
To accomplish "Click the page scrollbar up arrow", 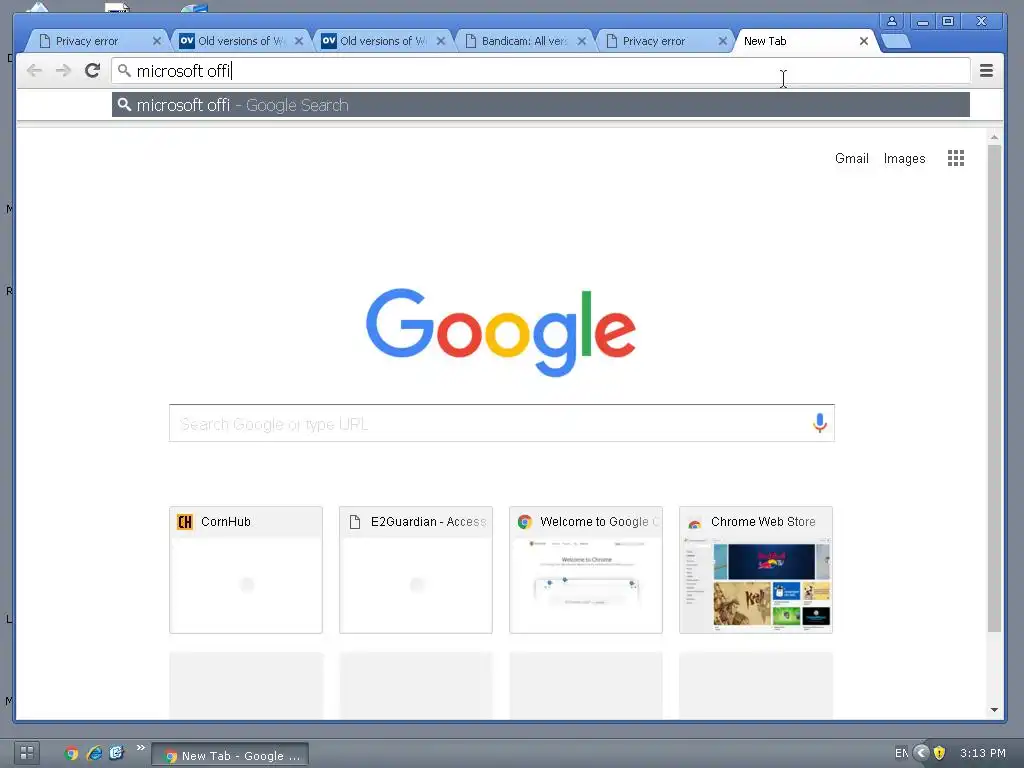I will pos(994,137).
